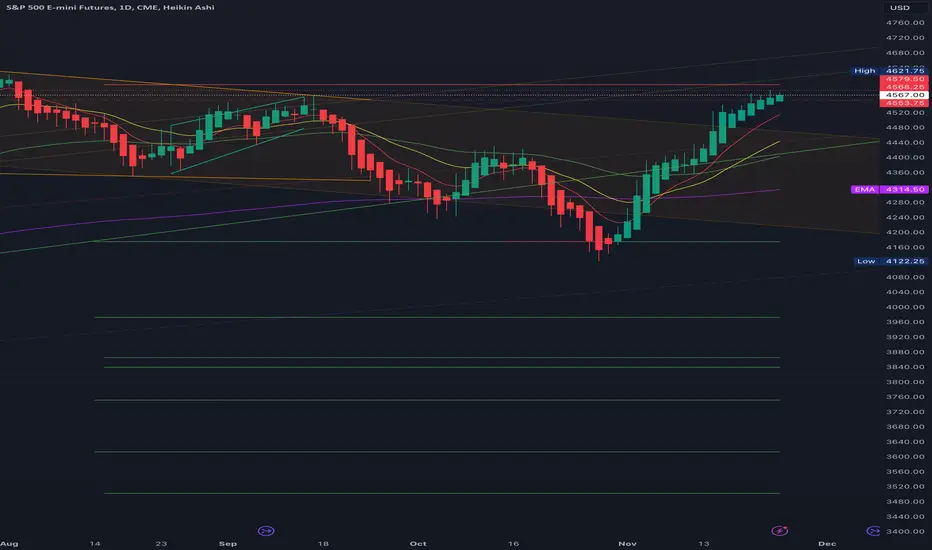Click the Aug label on time axis
The height and width of the screenshot is (550, 932).
(x=9, y=543)
